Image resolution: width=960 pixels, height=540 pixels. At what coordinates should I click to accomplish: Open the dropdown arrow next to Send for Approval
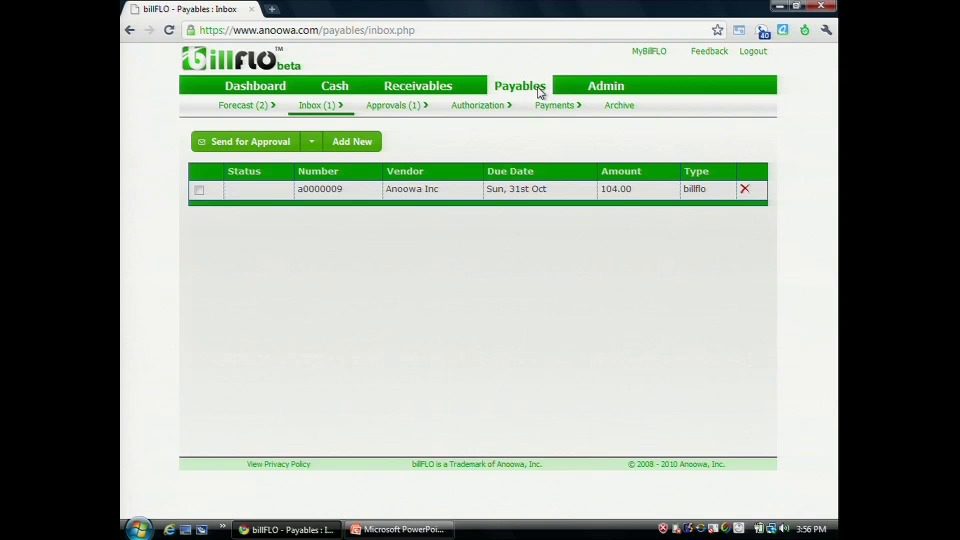312,141
